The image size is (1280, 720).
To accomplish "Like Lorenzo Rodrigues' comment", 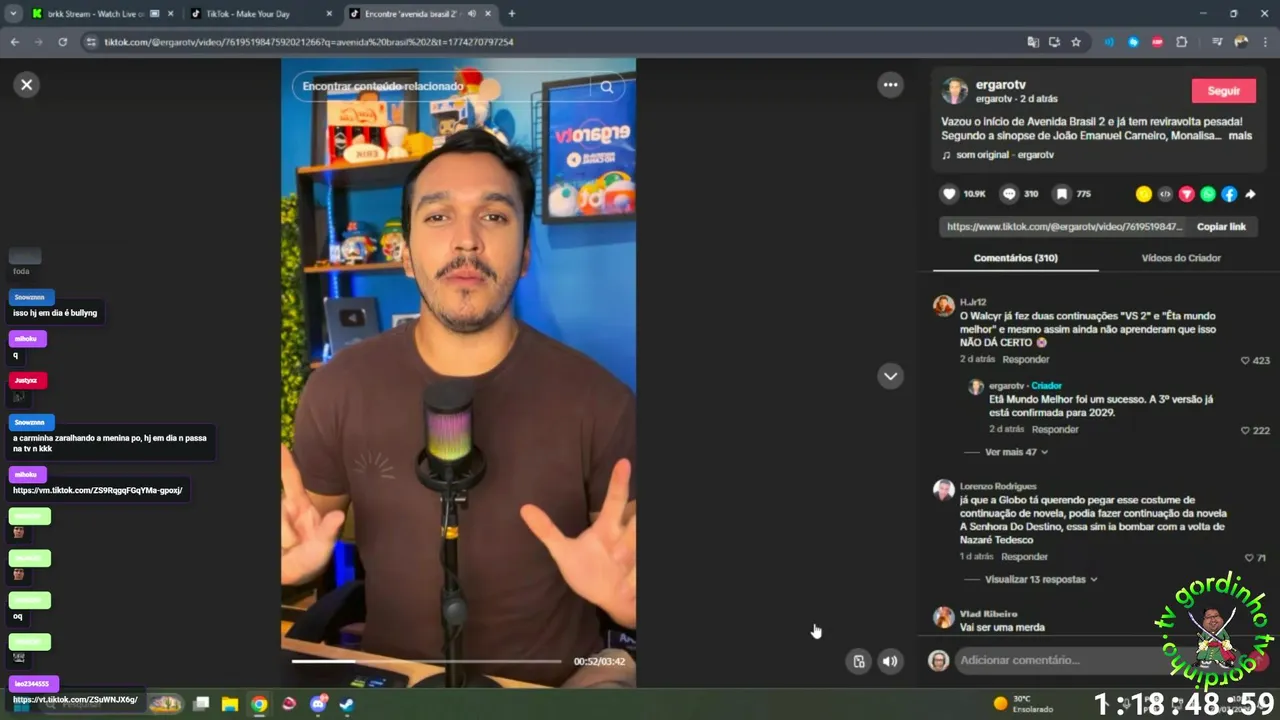I will [1249, 558].
